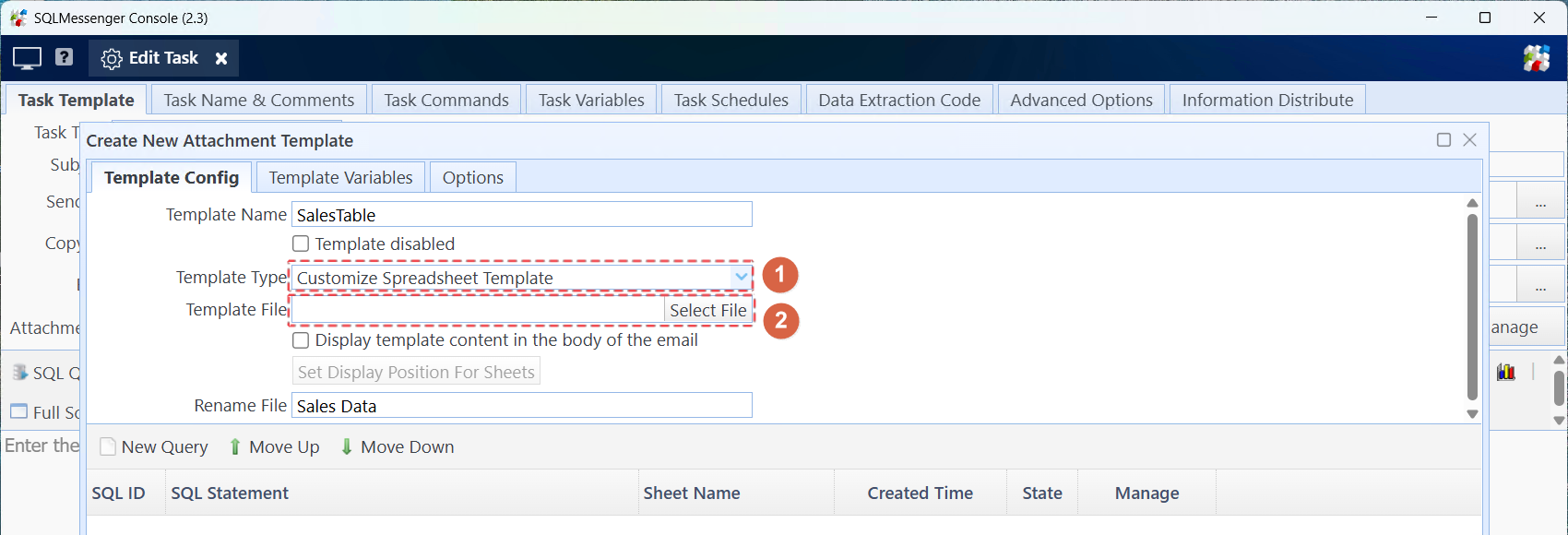Close the Create New Attachment Template dialog
Viewport: 1568px width, 535px height.
(1470, 139)
